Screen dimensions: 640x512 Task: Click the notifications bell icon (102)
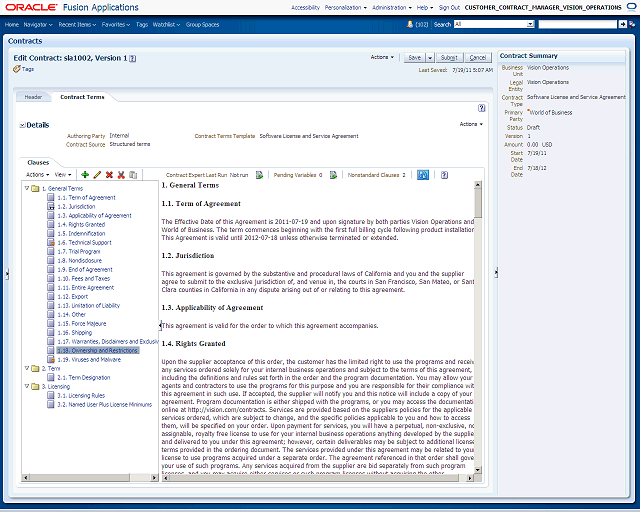[x=410, y=24]
